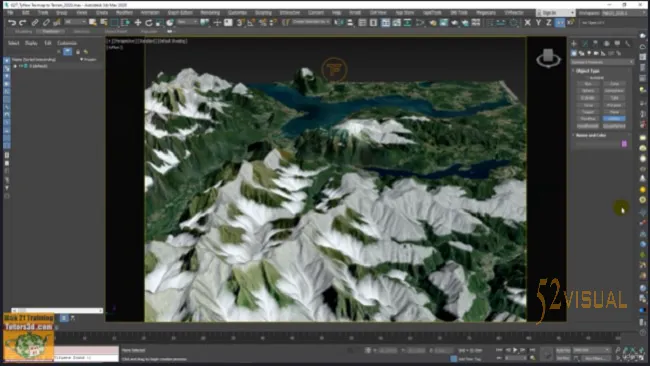This screenshot has width=650, height=366.
Task: Select the Select and Move tool
Action: 138,22
